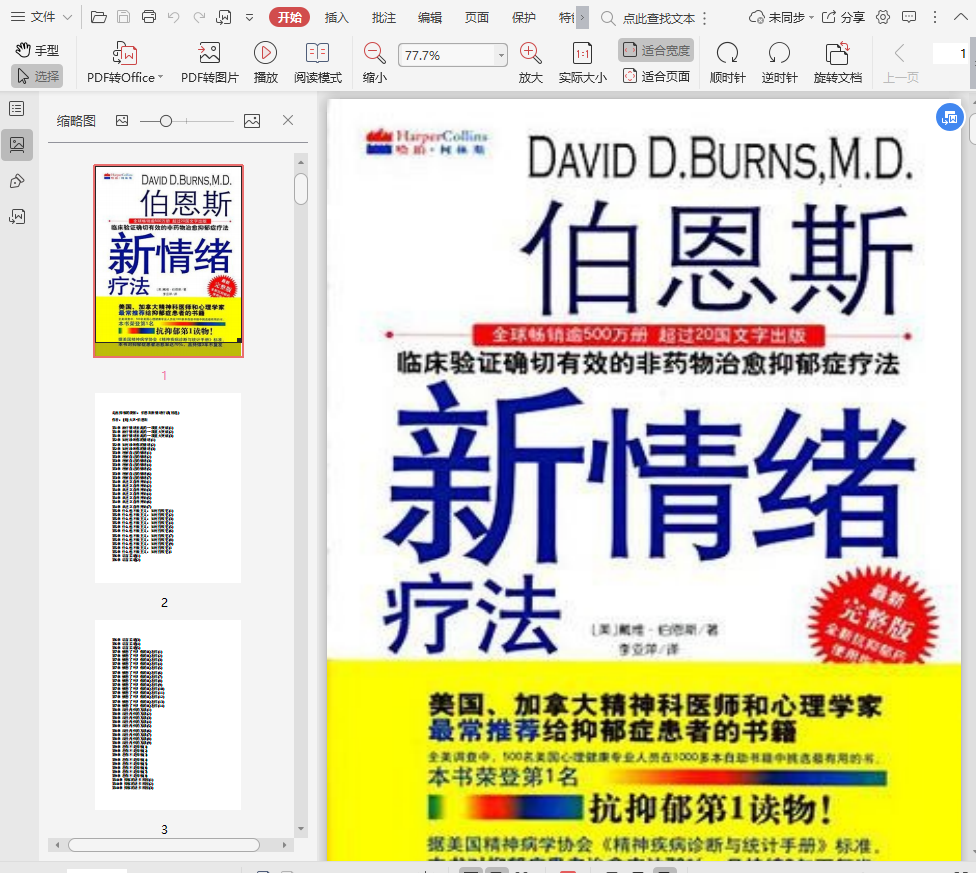Click the 未同步 cloud sync button
Screen dimensions: 976x873
781,17
